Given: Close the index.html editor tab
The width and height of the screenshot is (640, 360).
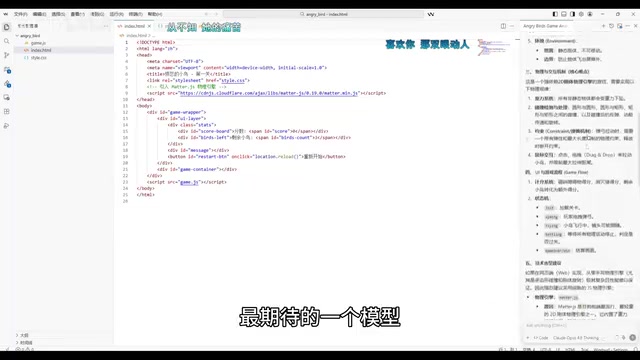Looking at the screenshot, I should 149,26.
